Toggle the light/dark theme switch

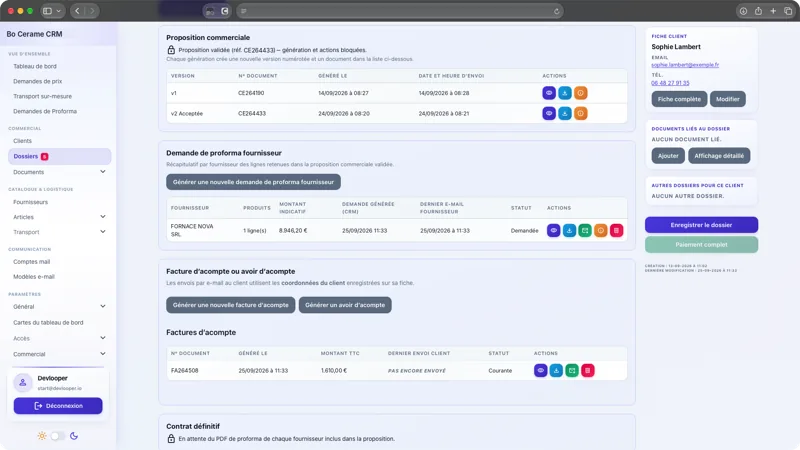(57, 436)
